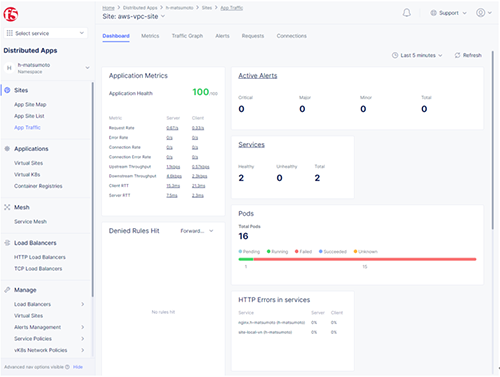This screenshot has width=500, height=377.
Task: Click the red Failed segment of the pods bar
Action: 365,259
